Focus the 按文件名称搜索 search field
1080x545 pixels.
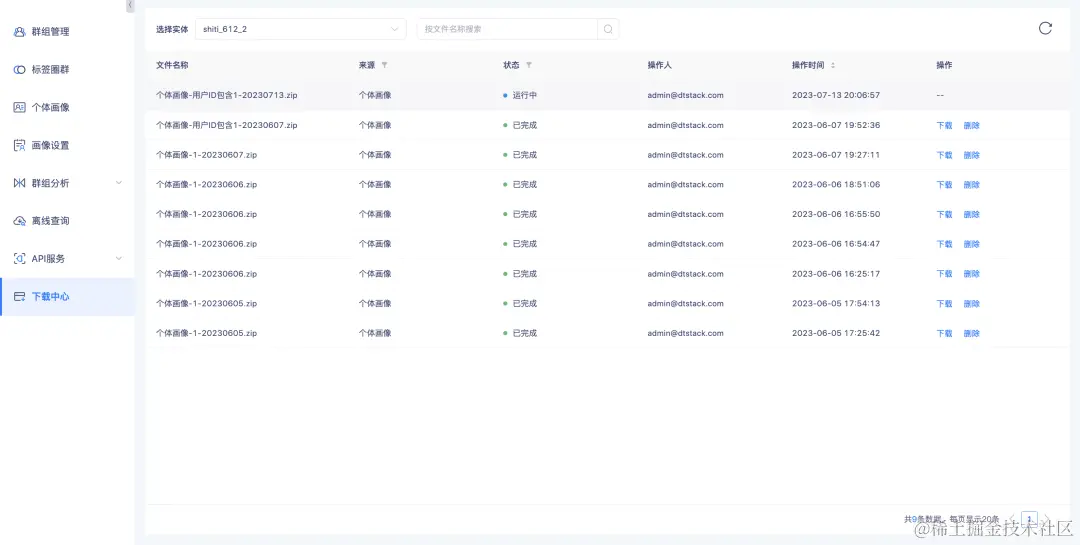[x=507, y=29]
